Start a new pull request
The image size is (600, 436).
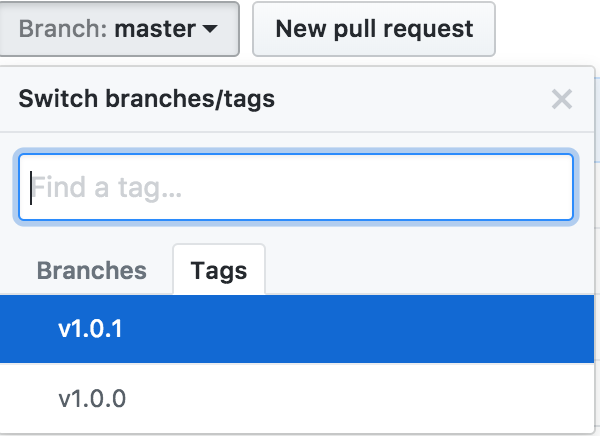point(374,29)
